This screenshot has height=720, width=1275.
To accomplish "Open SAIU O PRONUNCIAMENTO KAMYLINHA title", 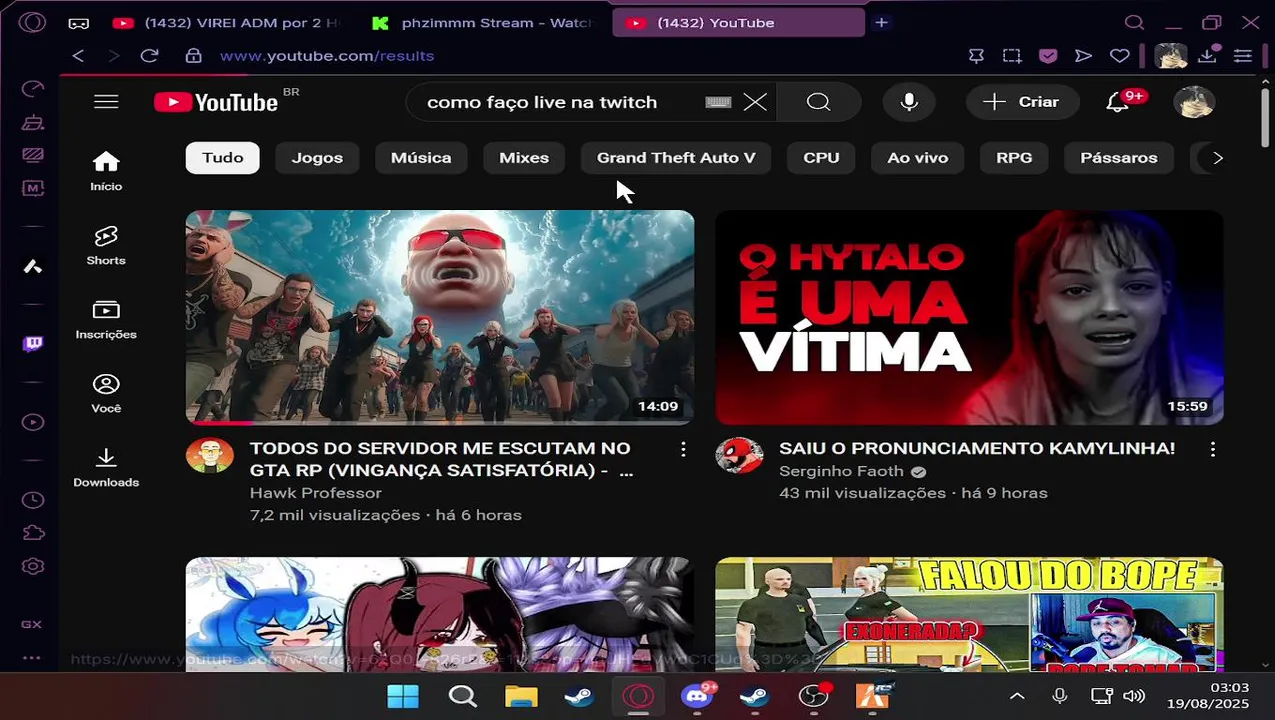I will [x=977, y=448].
